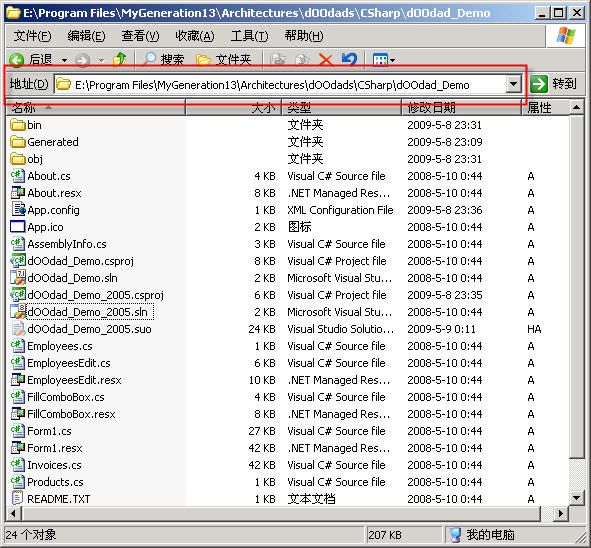Open the Views toolbar dropdown
The image size is (591, 548).
point(384,60)
